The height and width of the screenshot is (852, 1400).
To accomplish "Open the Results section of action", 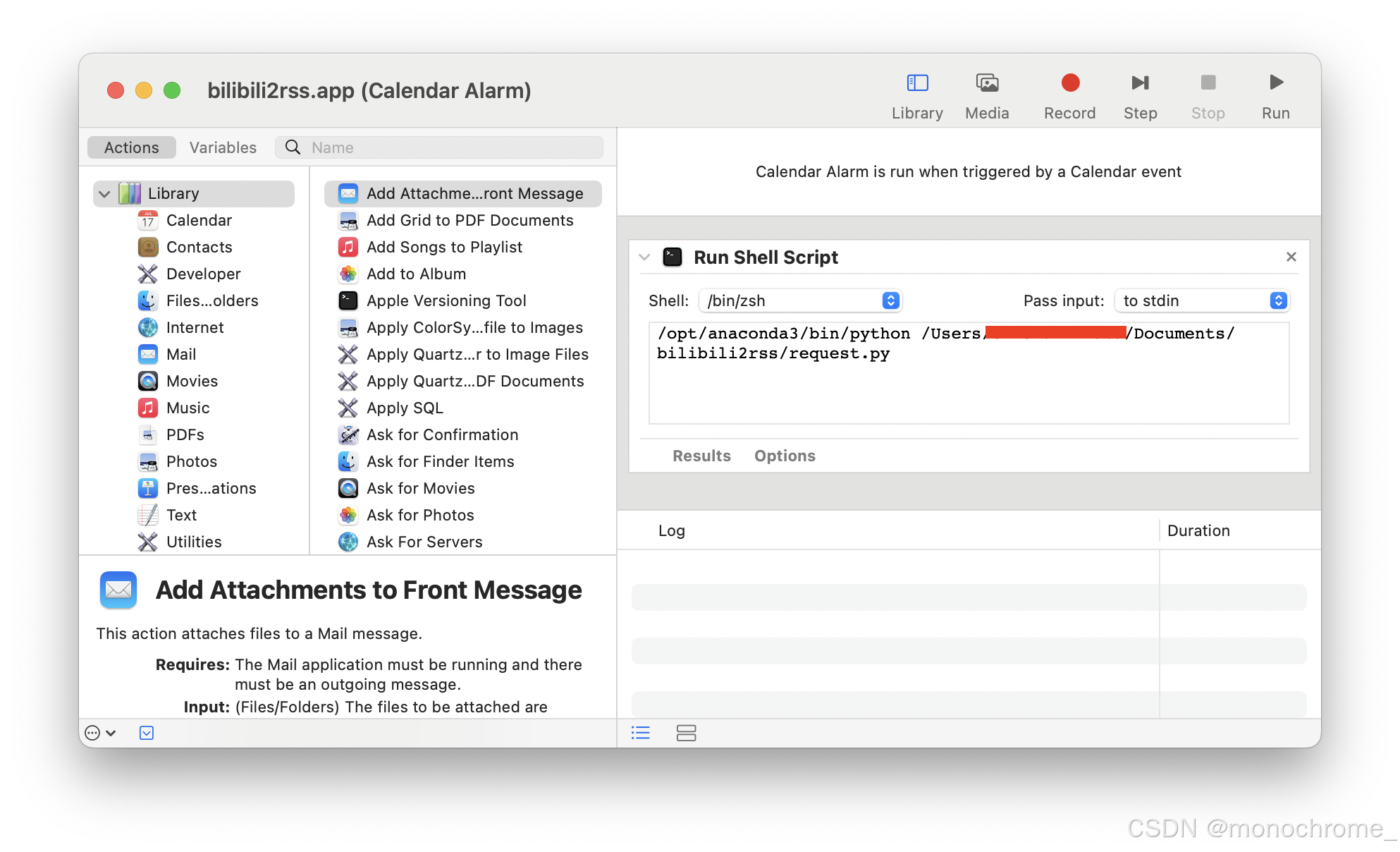I will pyautogui.click(x=701, y=456).
